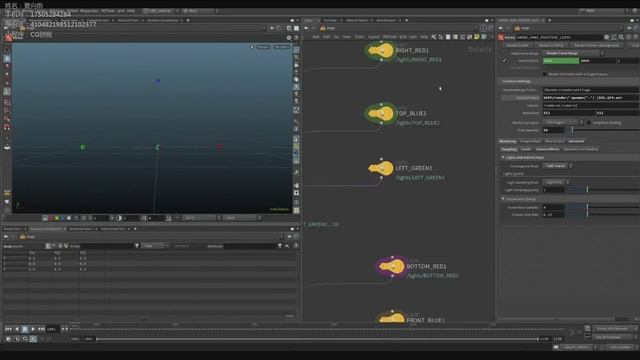The width and height of the screenshot is (640, 360).
Task: Open the Limits sub-tab
Action: pos(526,149)
